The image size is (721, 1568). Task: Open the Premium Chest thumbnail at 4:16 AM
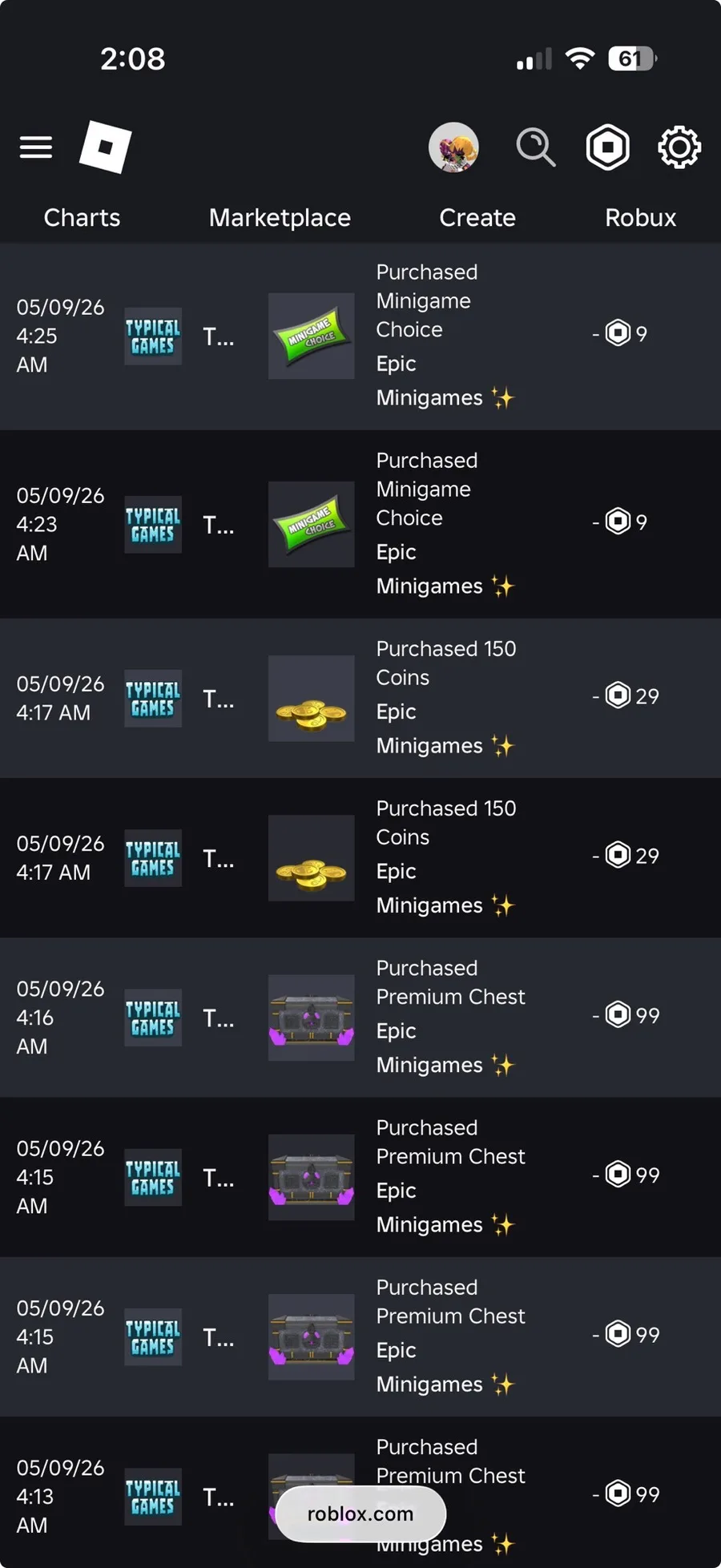pyautogui.click(x=312, y=1018)
